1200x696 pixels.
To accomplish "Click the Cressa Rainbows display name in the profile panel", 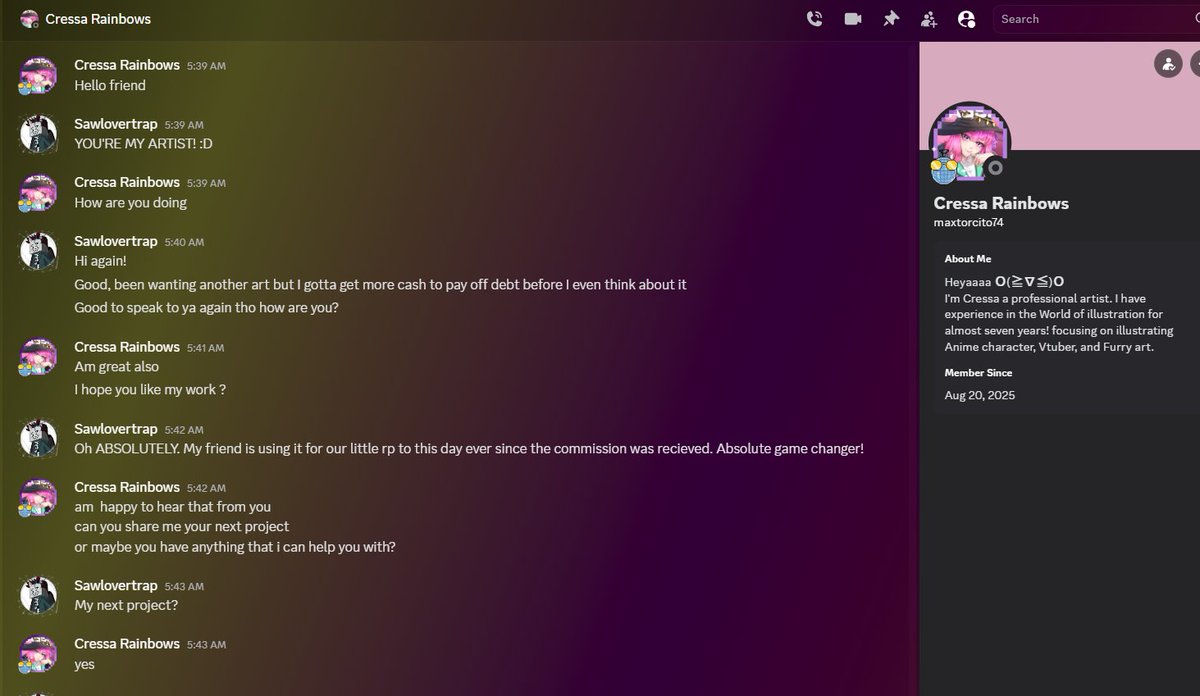I will (x=1001, y=203).
